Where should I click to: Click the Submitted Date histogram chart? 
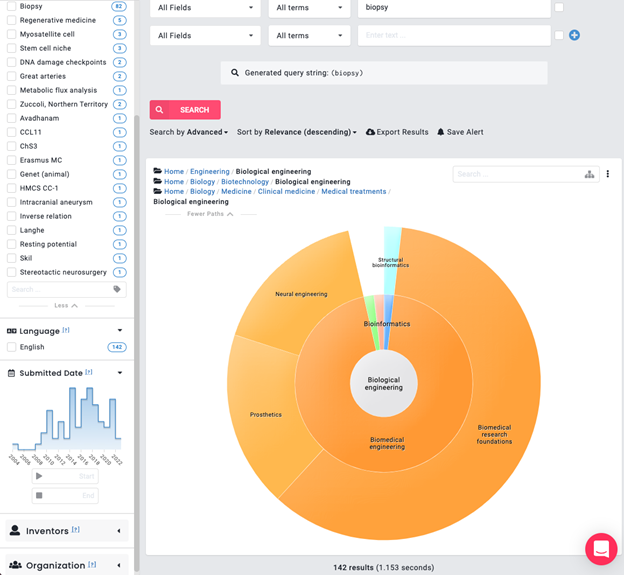pyautogui.click(x=66, y=420)
